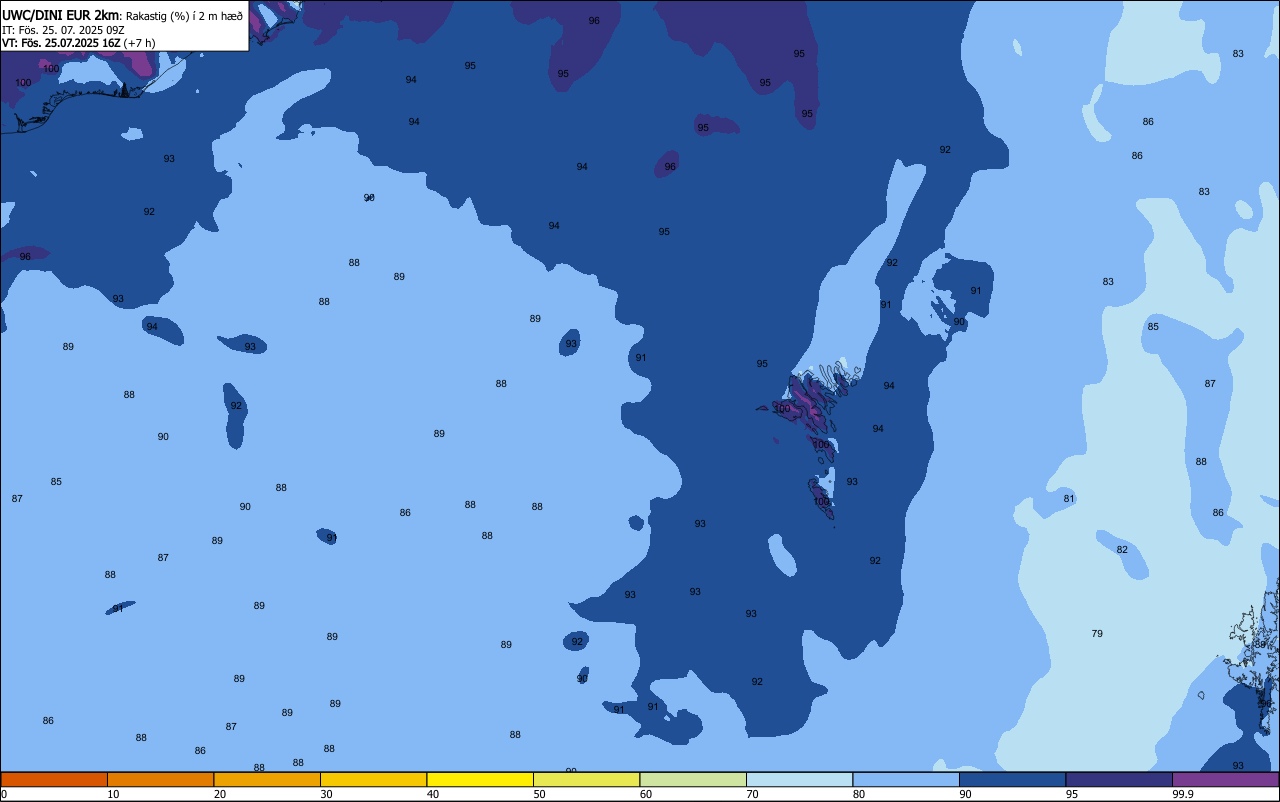Click the '50' legend tick label

(x=539, y=794)
